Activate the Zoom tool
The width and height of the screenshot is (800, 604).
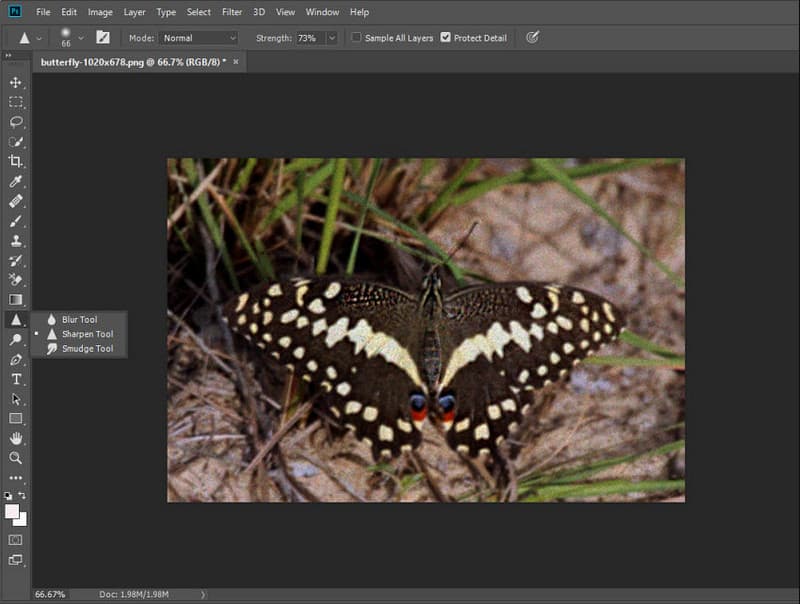(14, 458)
